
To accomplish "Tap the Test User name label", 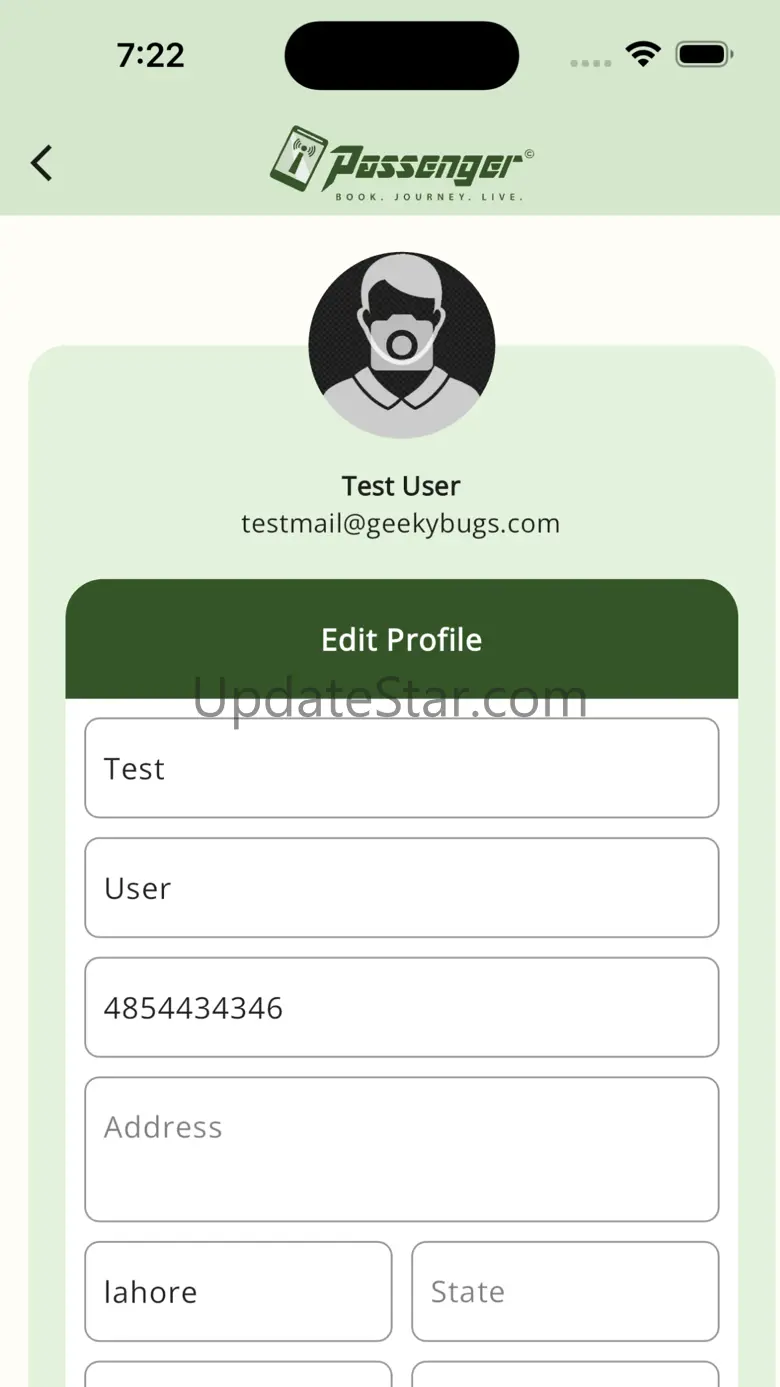I will 401,486.
